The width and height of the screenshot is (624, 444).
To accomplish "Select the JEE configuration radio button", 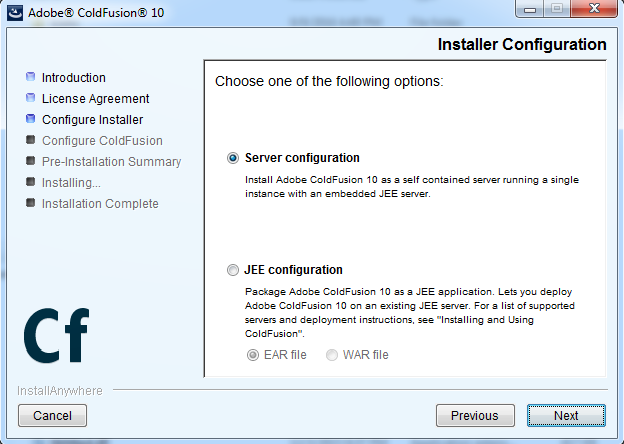I will [x=233, y=270].
